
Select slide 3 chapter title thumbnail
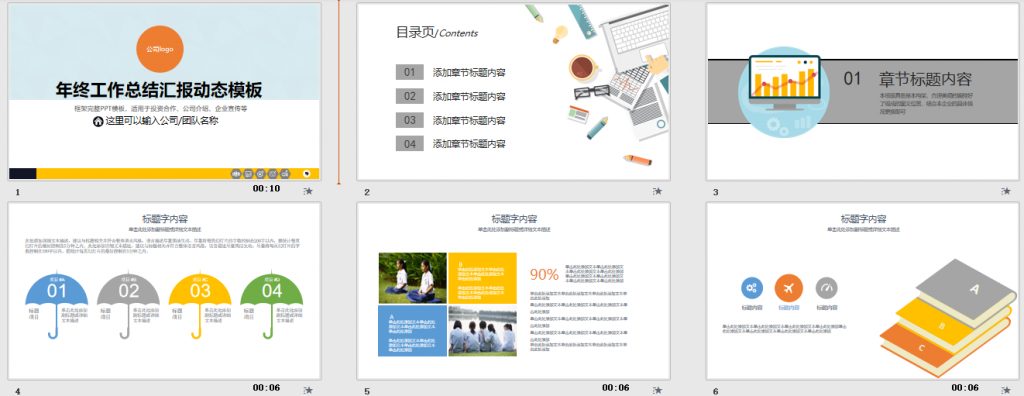[863, 91]
